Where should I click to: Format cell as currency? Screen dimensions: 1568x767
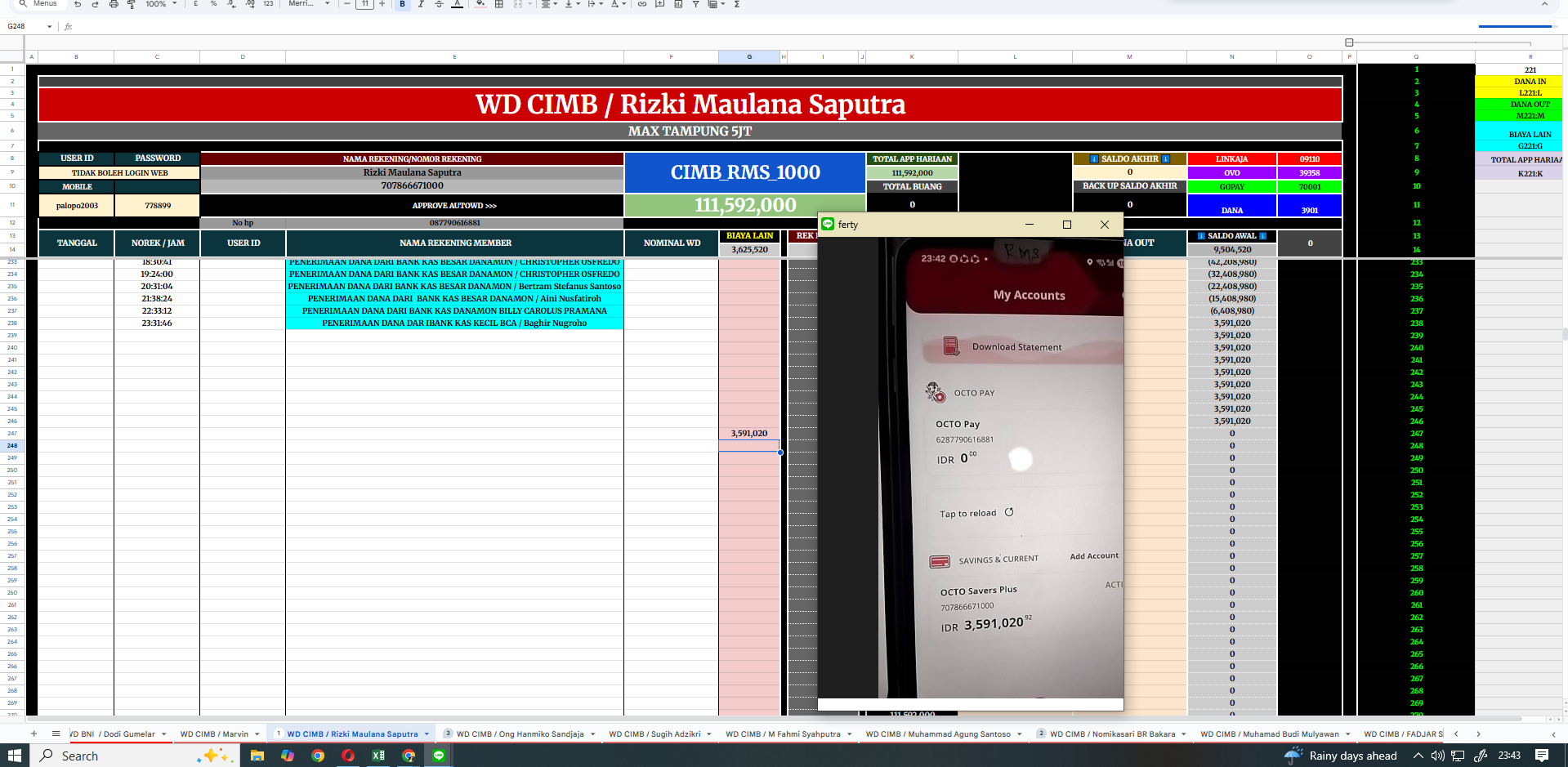196,4
